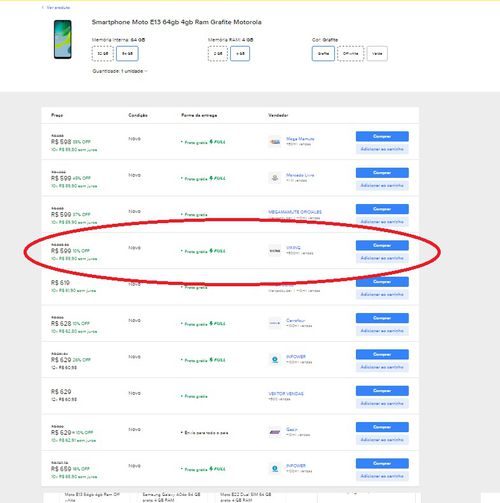This screenshot has height=503, width=500.
Task: Add the VIKING offer to cart
Action: tap(382, 258)
